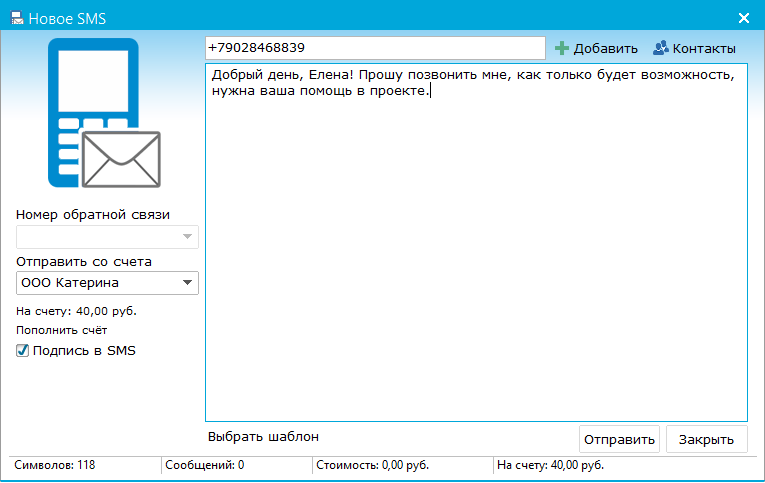The width and height of the screenshot is (765, 483).
Task: Click the 'Сообщений: 0' status bar section
Action: [x=205, y=466]
